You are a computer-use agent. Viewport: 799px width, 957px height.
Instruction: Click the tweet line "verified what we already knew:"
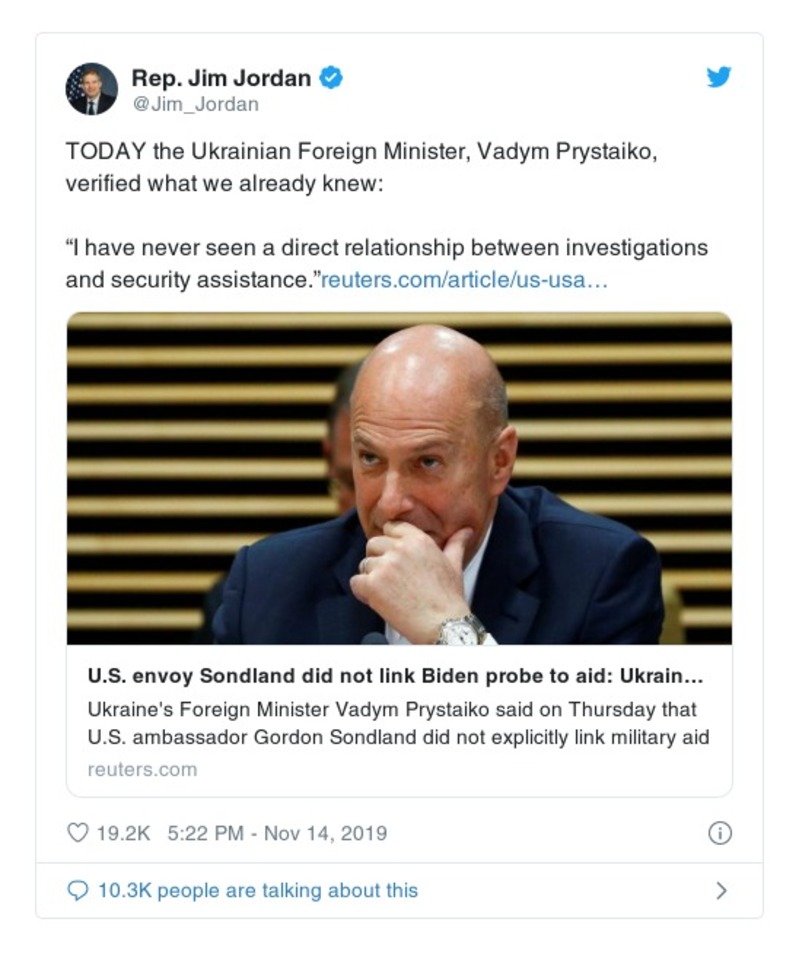coord(225,186)
